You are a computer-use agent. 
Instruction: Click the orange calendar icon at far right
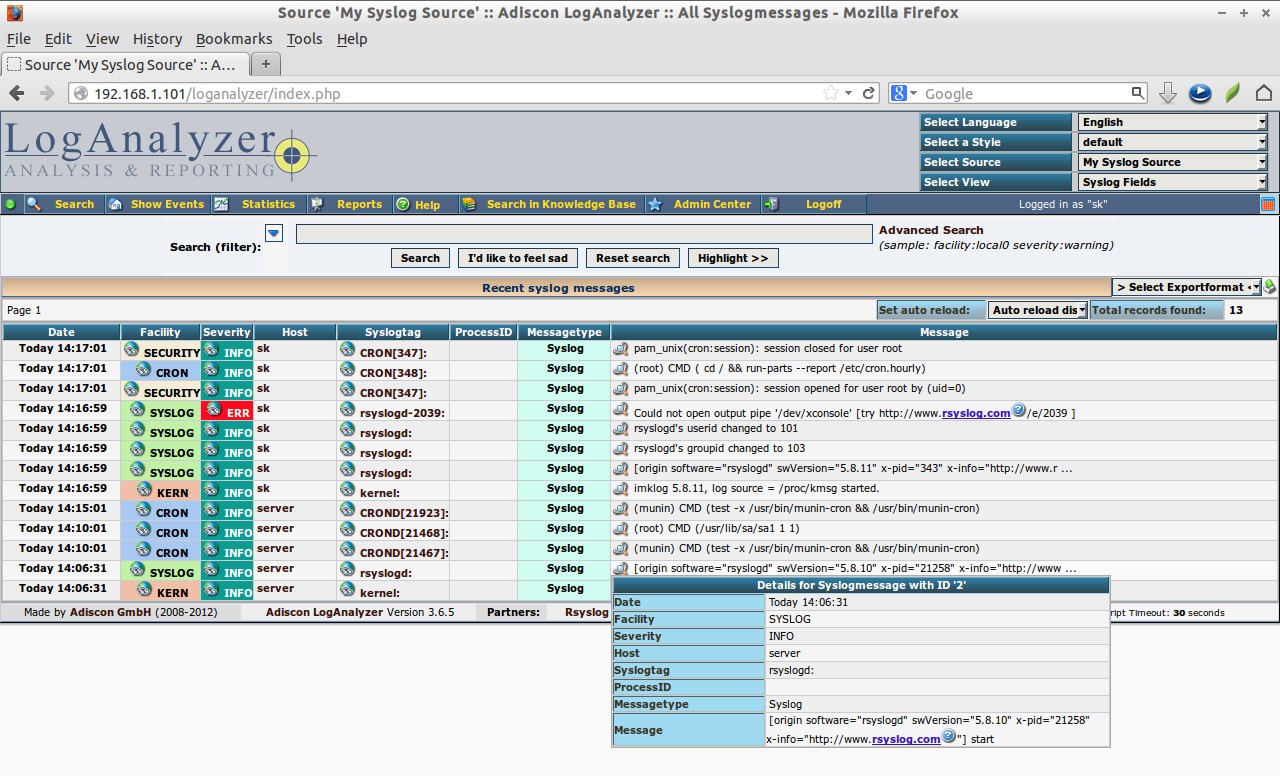(1268, 204)
